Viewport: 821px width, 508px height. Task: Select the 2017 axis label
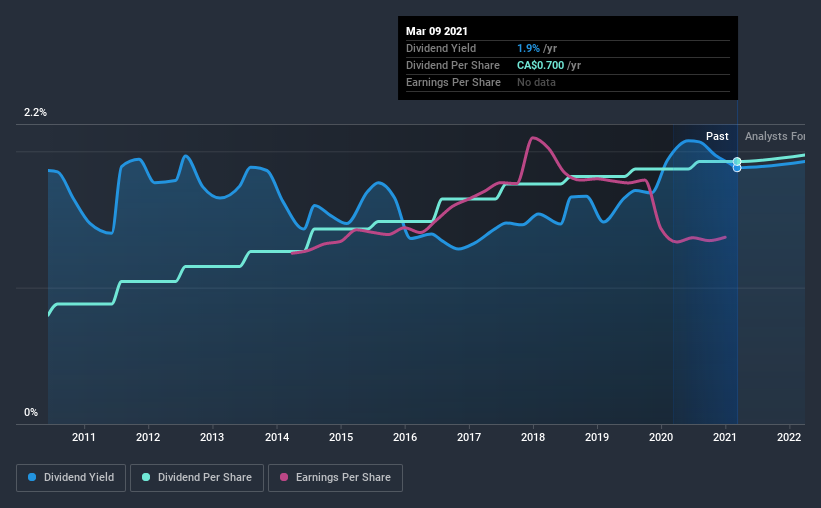coord(469,437)
